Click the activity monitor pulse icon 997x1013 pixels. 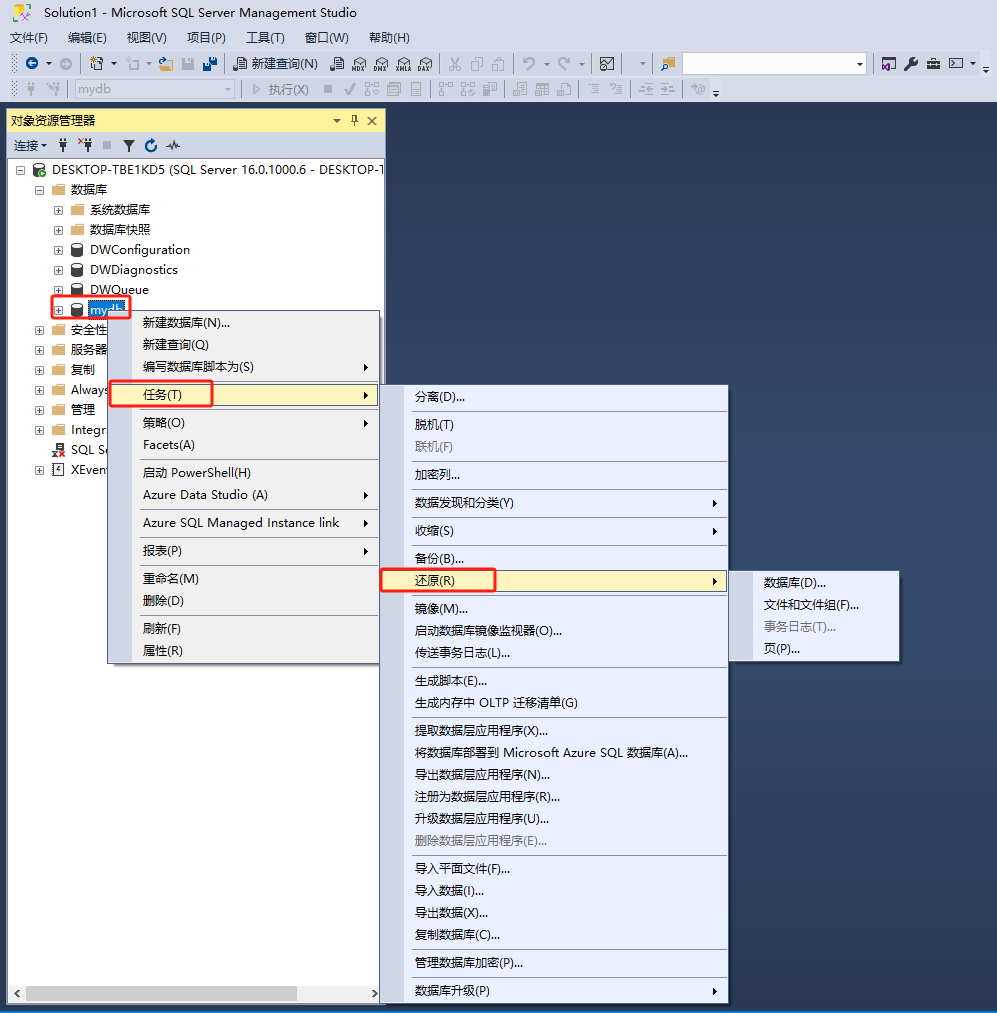tap(173, 145)
